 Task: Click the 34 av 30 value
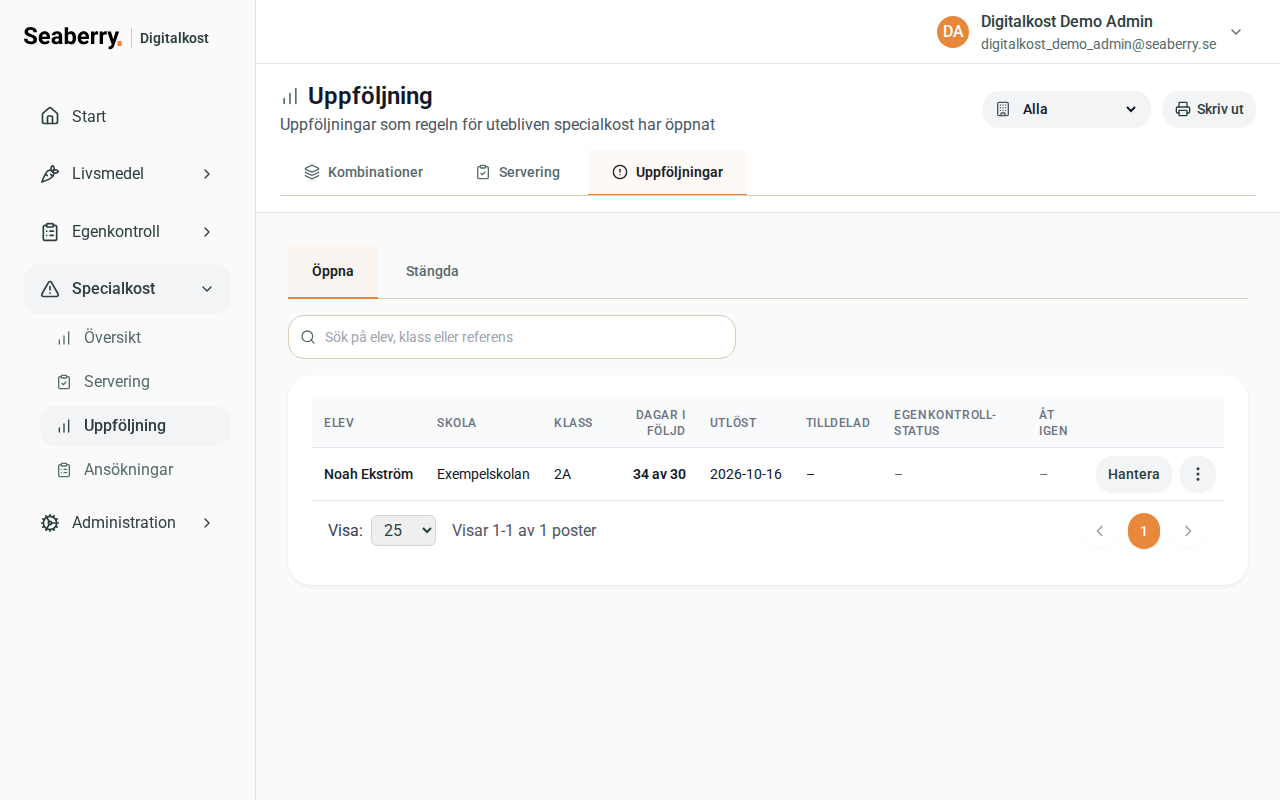[659, 474]
